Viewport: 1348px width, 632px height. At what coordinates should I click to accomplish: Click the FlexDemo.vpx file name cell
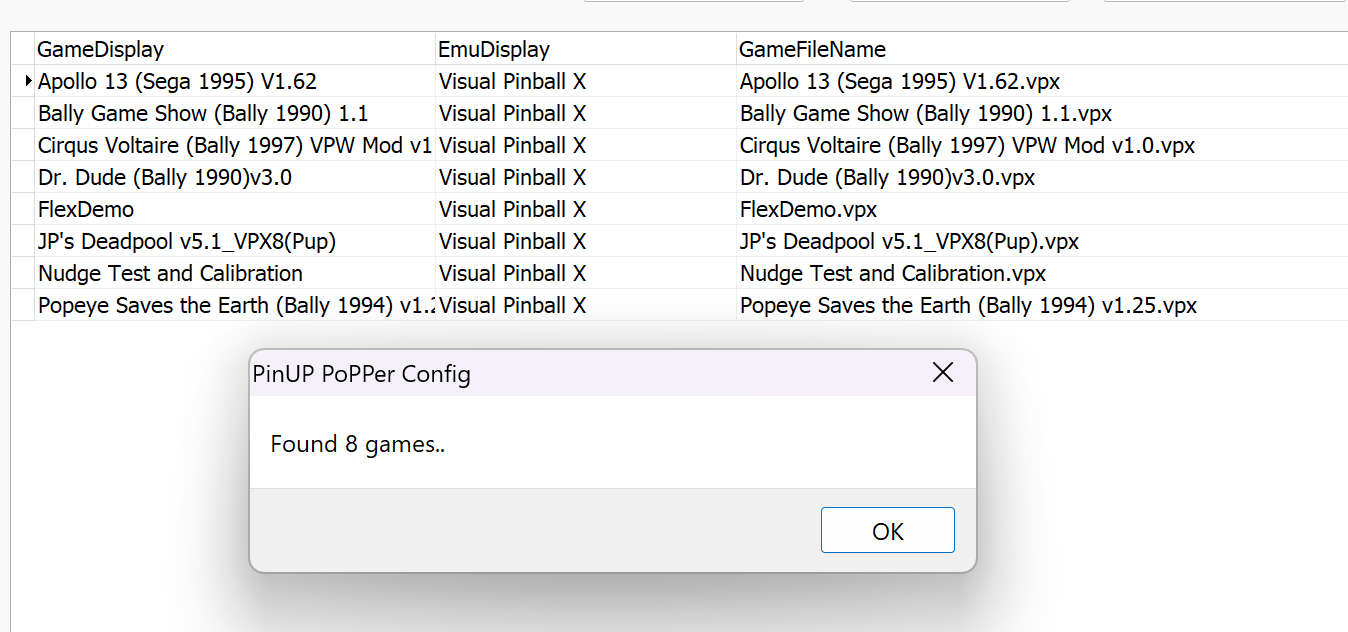click(808, 210)
